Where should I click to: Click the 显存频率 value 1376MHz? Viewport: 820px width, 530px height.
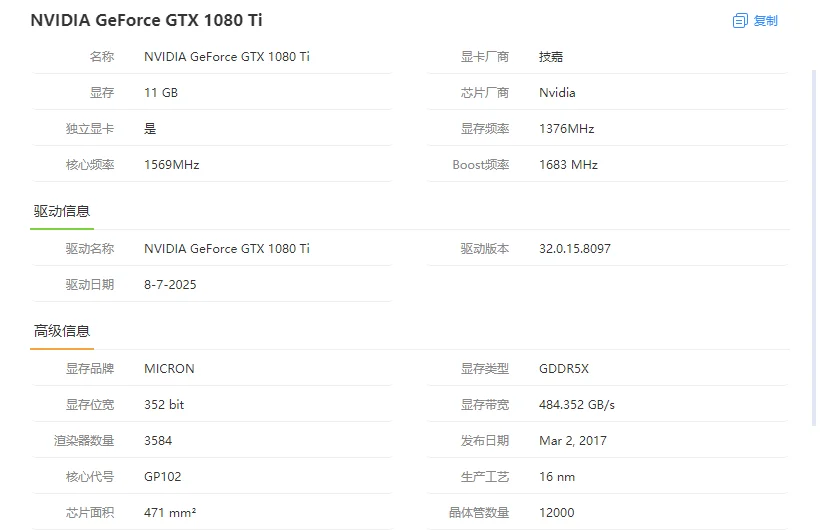(x=566, y=129)
